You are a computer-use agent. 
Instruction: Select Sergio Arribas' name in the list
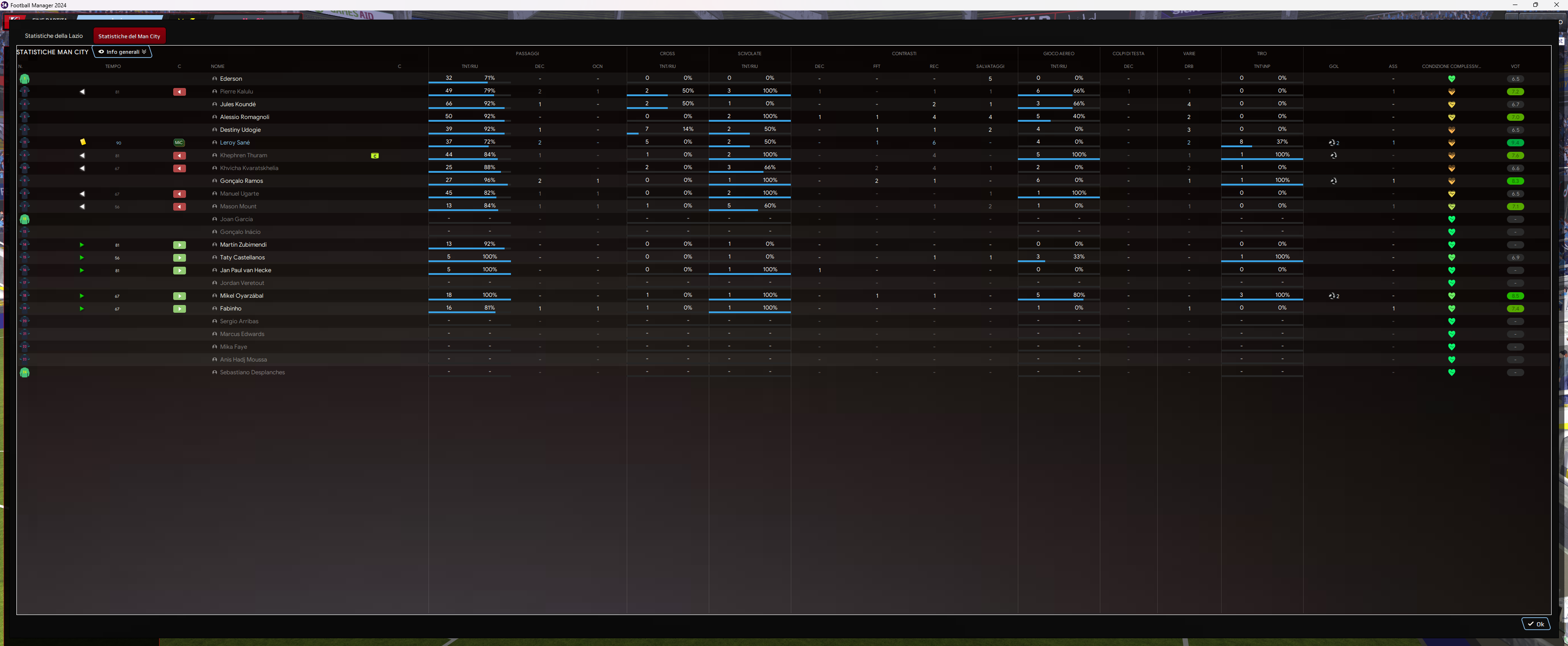[239, 322]
